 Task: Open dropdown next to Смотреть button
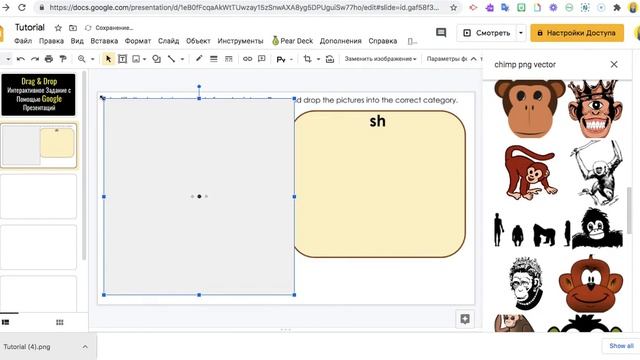pos(521,33)
